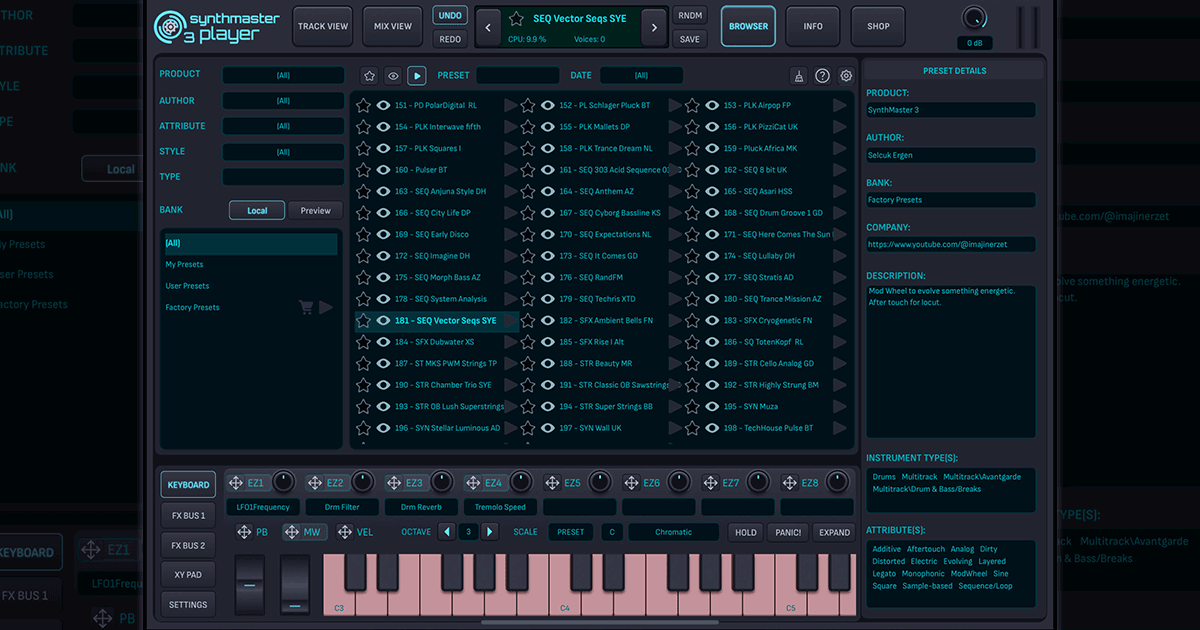Click the EZ2 knob
This screenshot has height=630, width=1200.
(363, 482)
